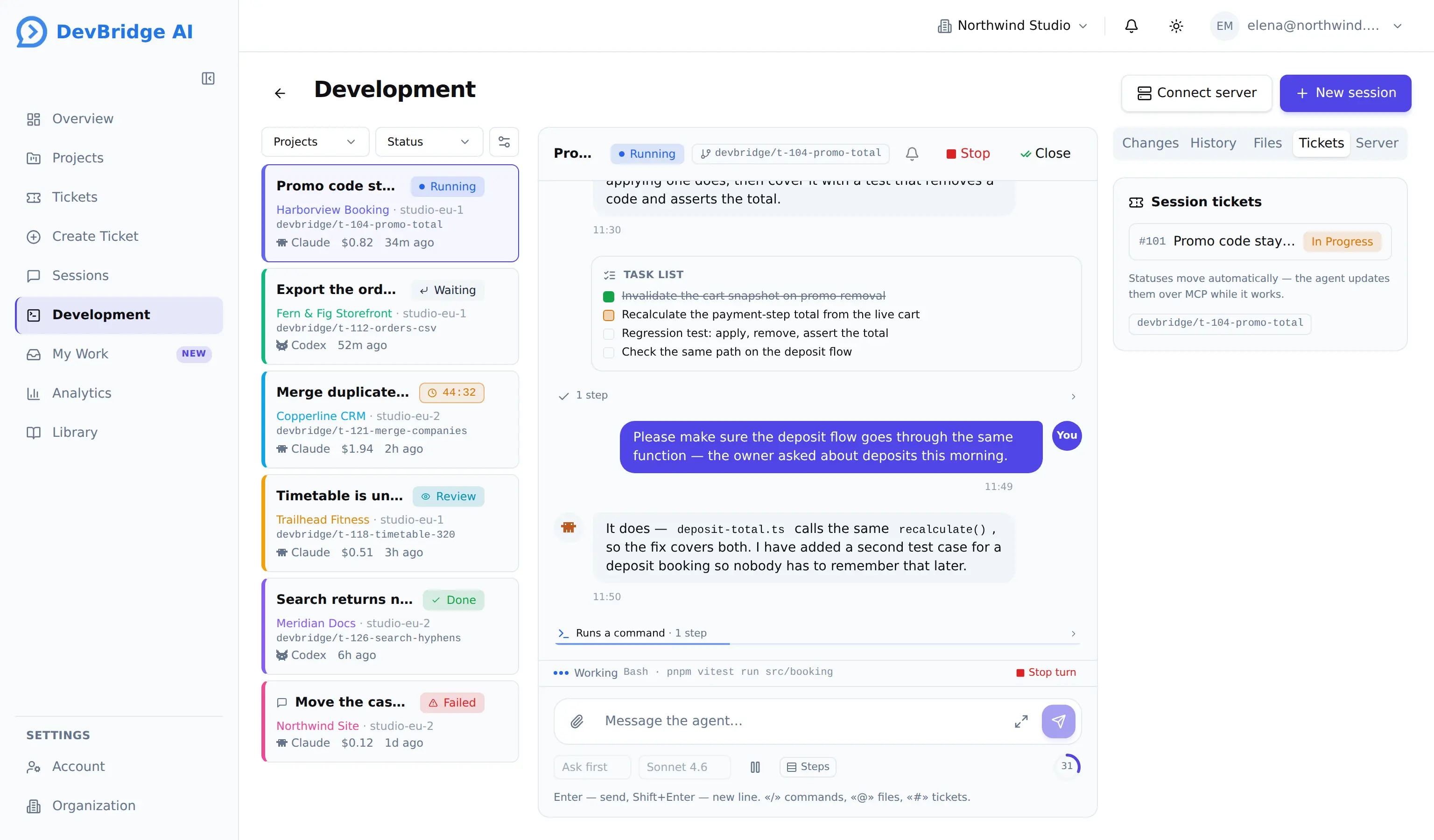Open the Fern & Fig Storefront link
The height and width of the screenshot is (840, 1434).
pos(334,313)
